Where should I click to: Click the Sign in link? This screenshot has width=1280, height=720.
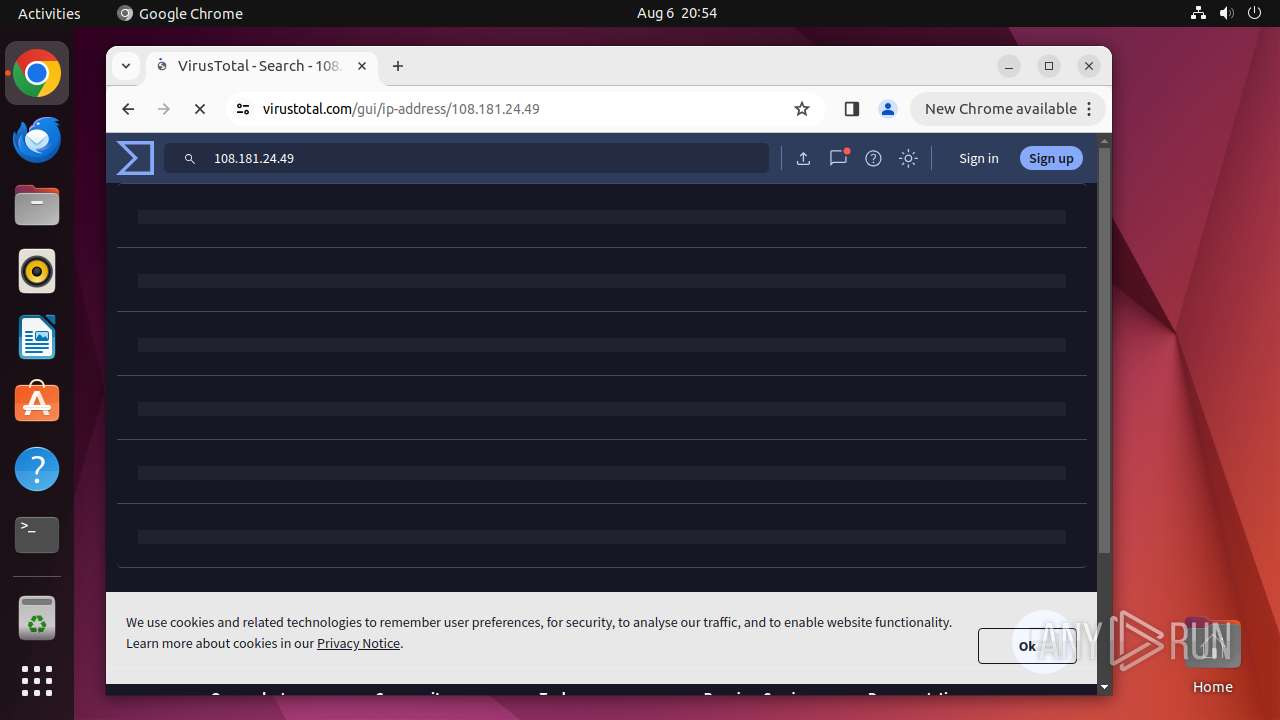click(x=978, y=158)
